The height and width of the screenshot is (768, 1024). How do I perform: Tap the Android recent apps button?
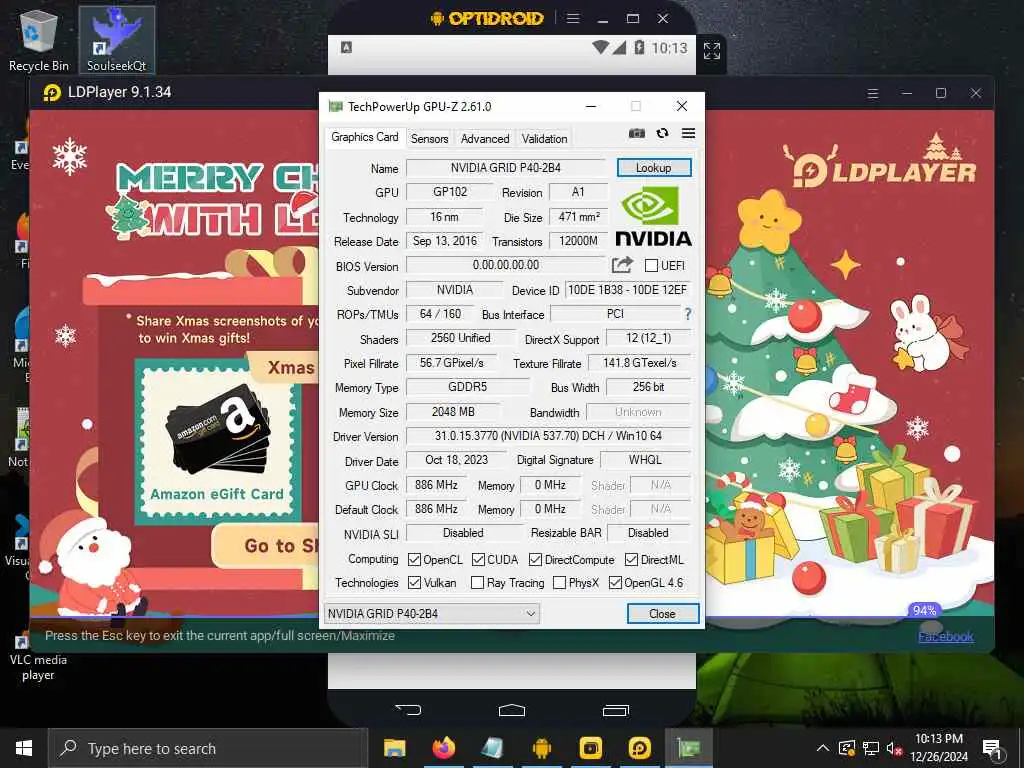[615, 710]
